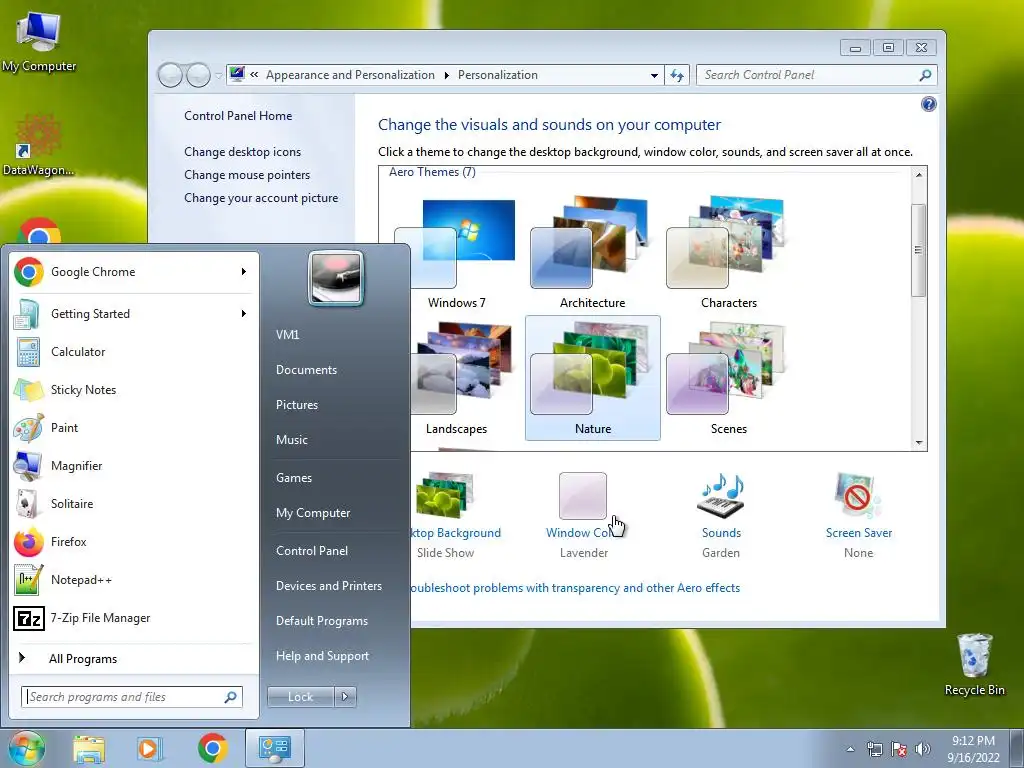Open the Recycle Bin desktop icon

point(974,664)
